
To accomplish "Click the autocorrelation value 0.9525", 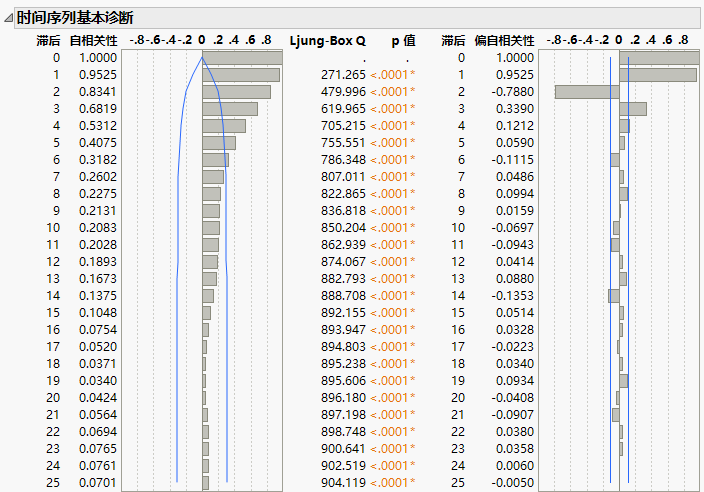I will [98, 75].
